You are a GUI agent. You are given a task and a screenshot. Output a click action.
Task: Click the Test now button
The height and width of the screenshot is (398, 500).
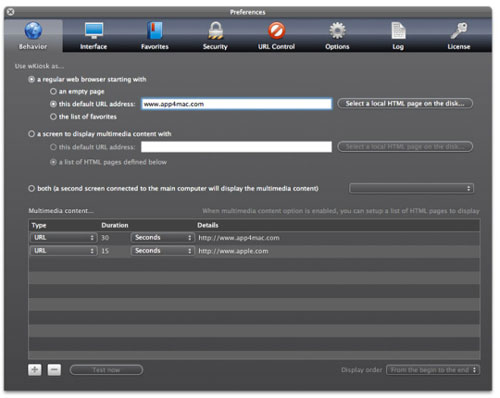106,370
